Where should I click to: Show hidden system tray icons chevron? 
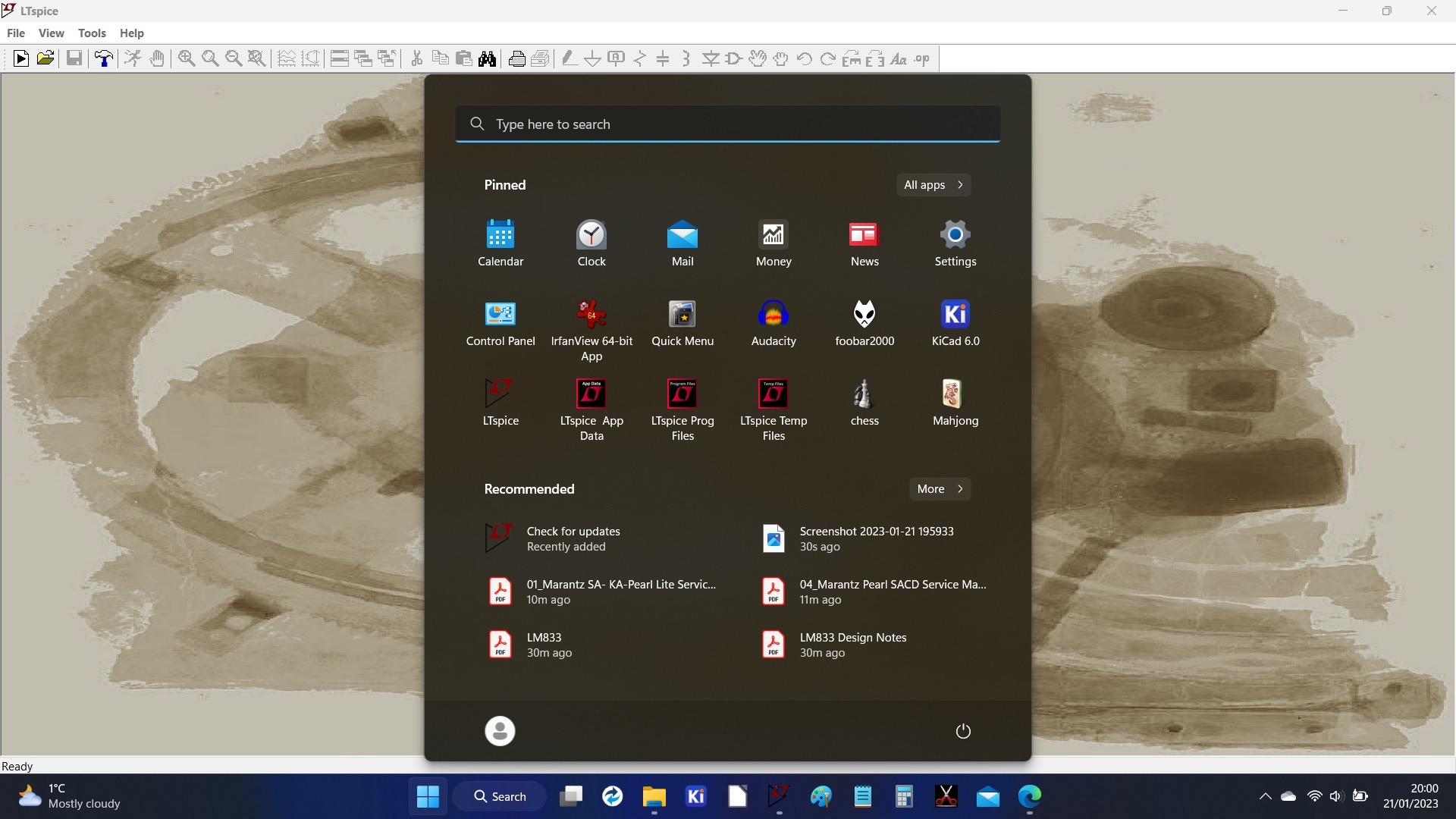point(1265,796)
